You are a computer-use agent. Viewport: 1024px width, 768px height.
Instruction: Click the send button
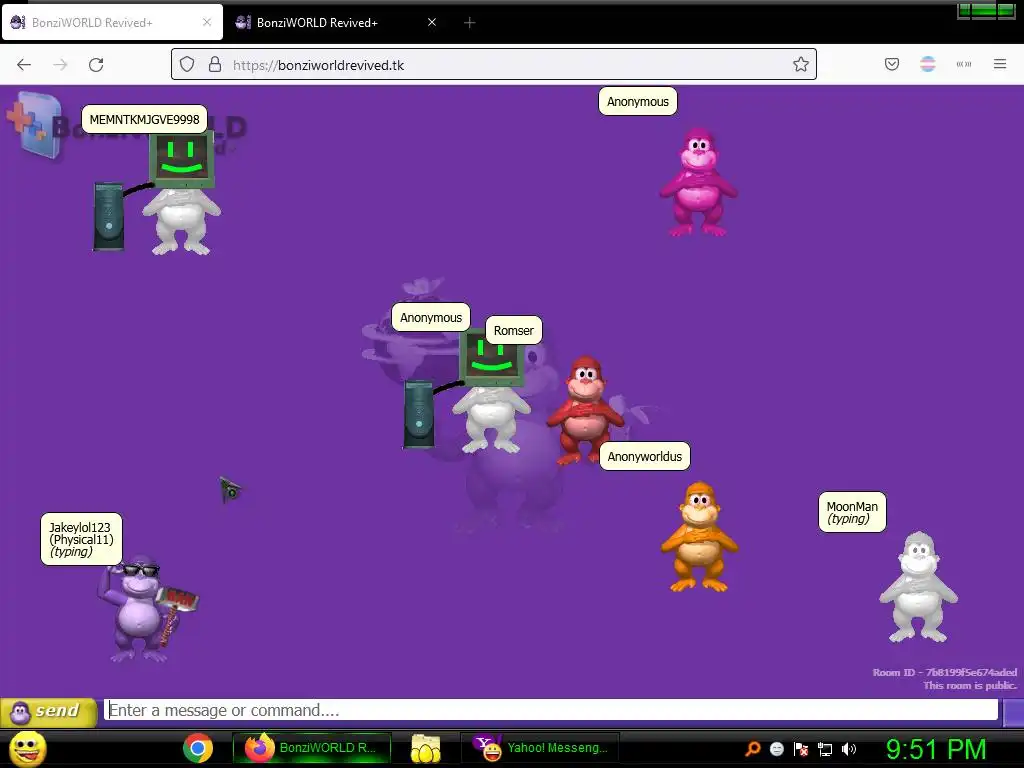[48, 712]
